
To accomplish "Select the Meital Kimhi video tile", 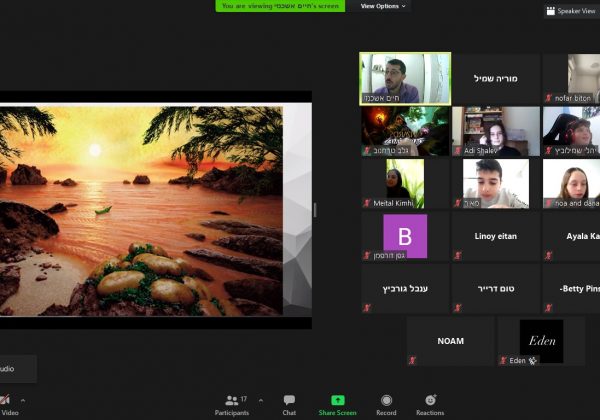I will (x=405, y=184).
